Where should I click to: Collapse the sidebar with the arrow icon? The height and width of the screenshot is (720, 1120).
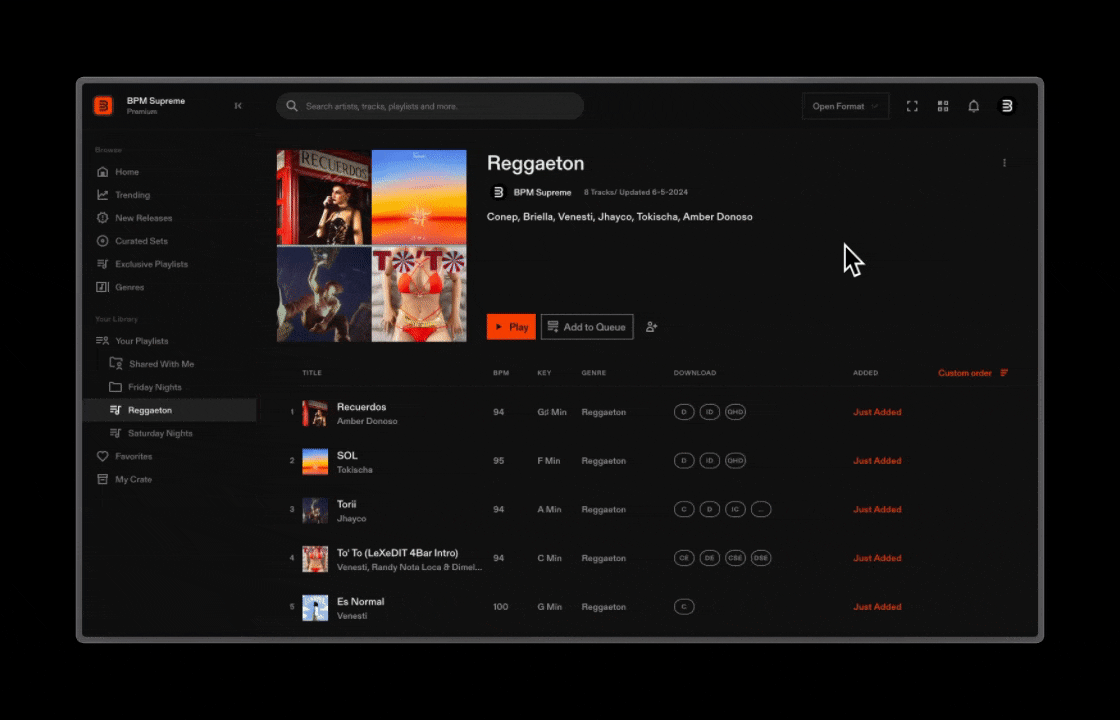tap(238, 106)
